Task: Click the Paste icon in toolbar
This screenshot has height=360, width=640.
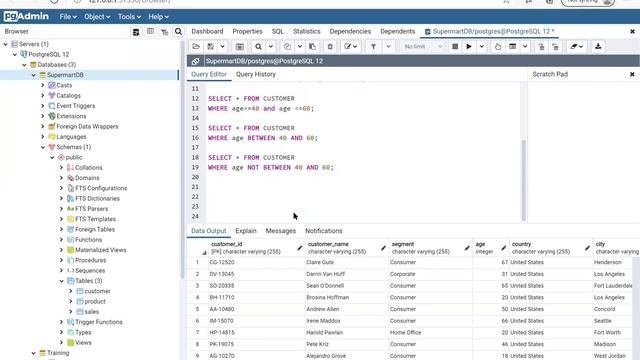Action: 313,47
